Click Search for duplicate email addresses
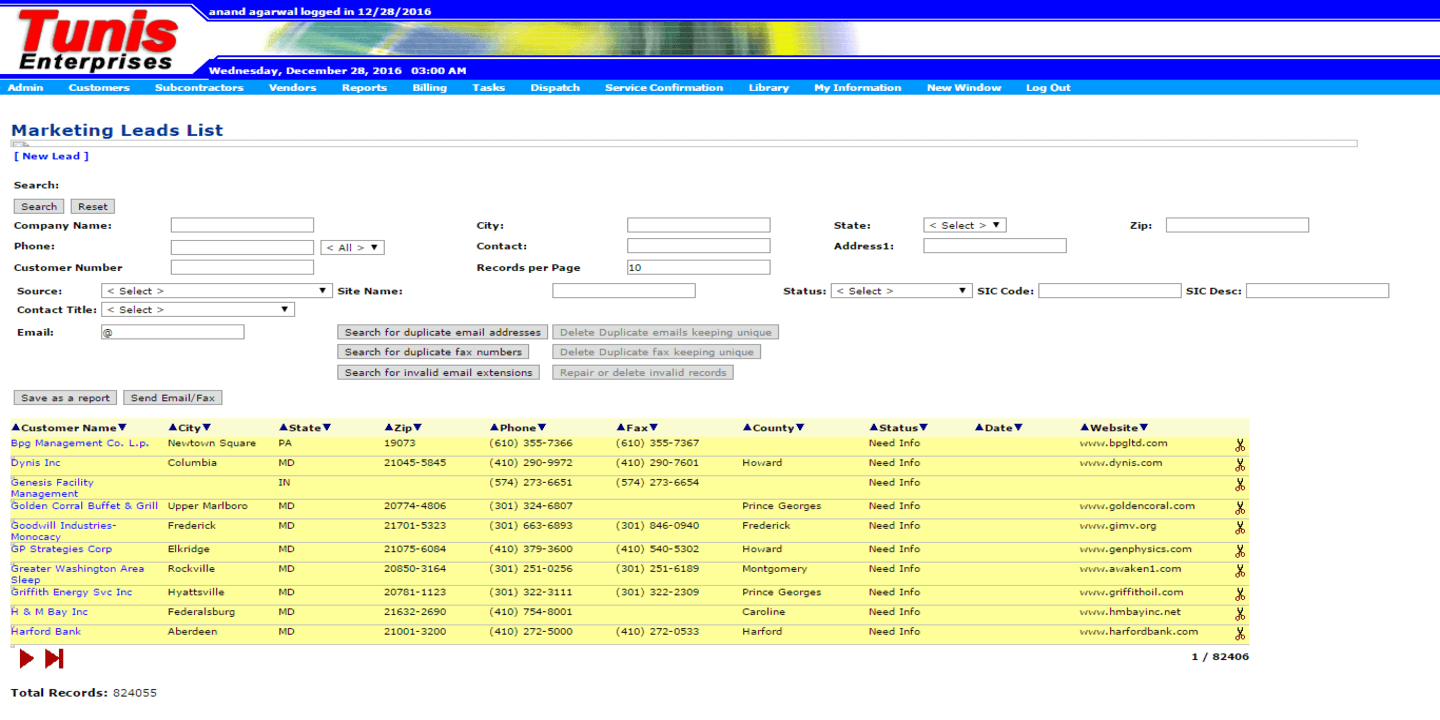1440x720 pixels. click(x=443, y=332)
